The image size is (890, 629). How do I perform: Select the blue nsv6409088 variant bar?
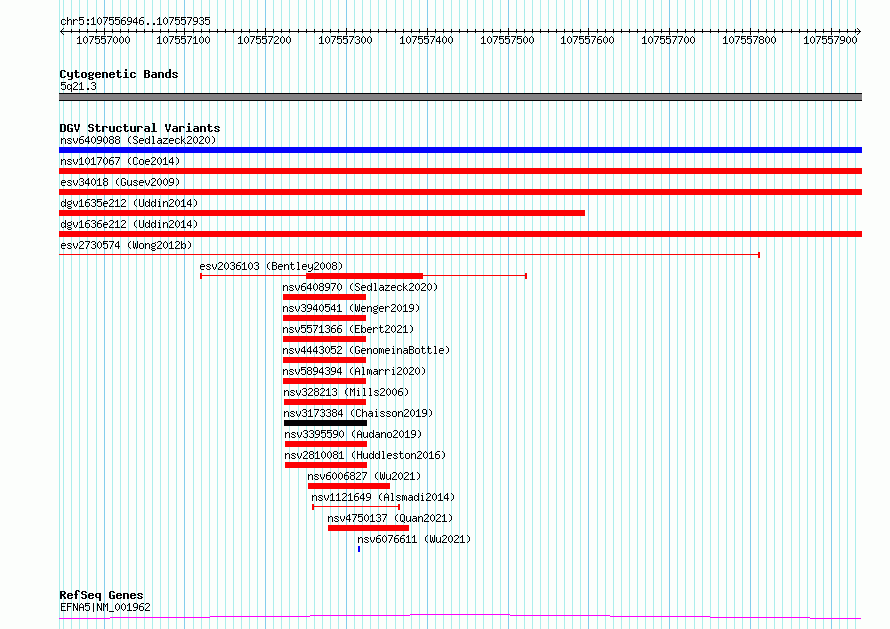pyautogui.click(x=460, y=150)
